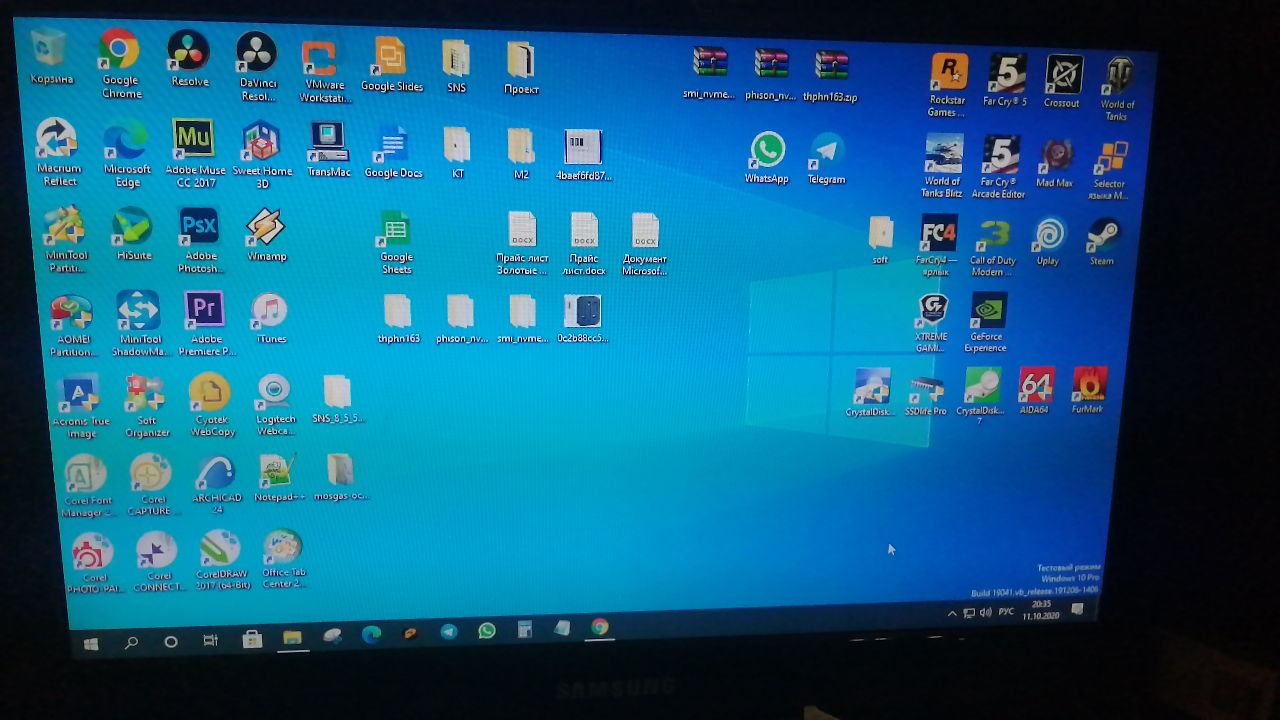Launch Adobe Photoshop shortcut
The height and width of the screenshot is (720, 1280).
(x=199, y=240)
